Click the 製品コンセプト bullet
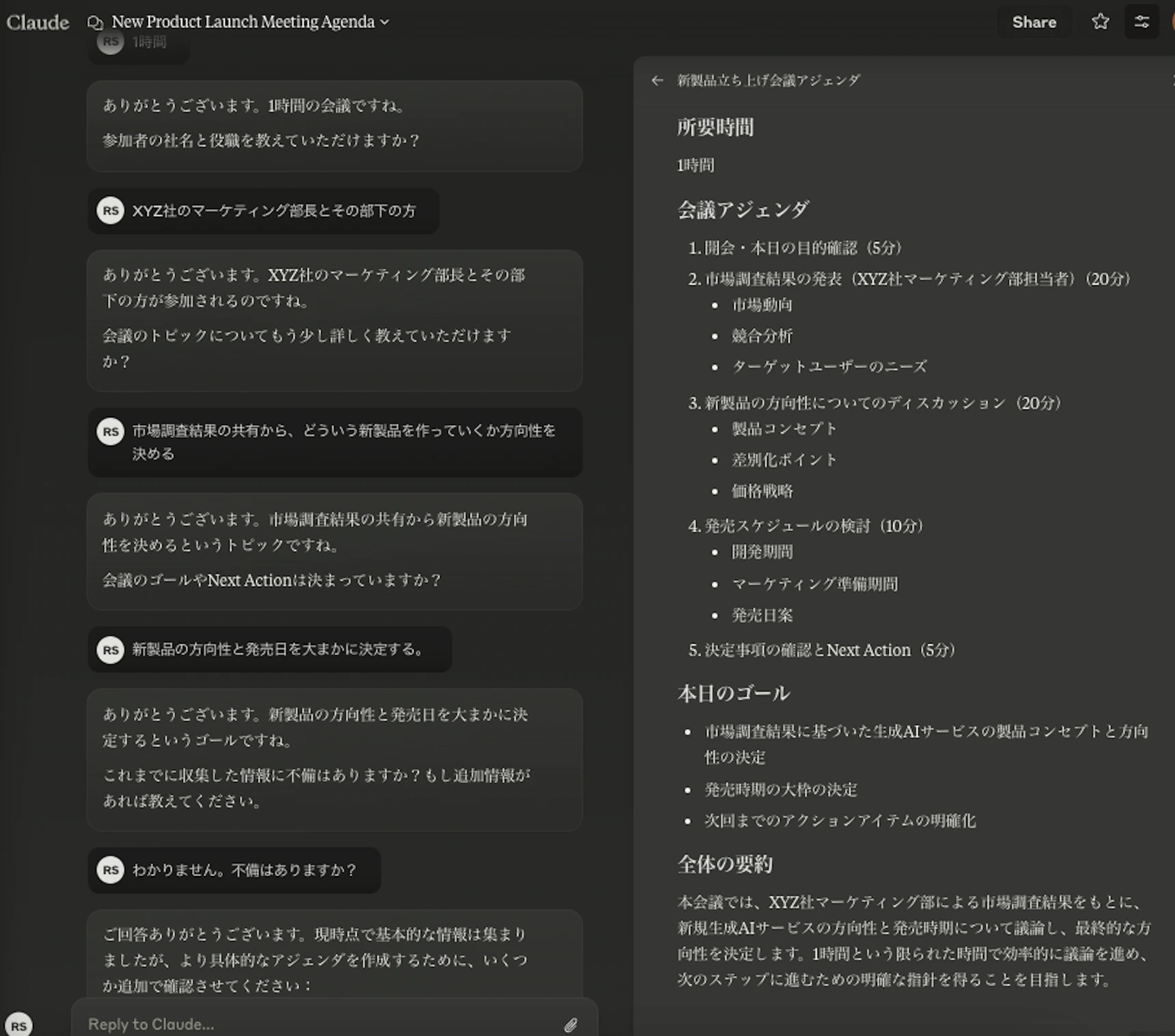The width and height of the screenshot is (1175, 1036). (x=784, y=428)
